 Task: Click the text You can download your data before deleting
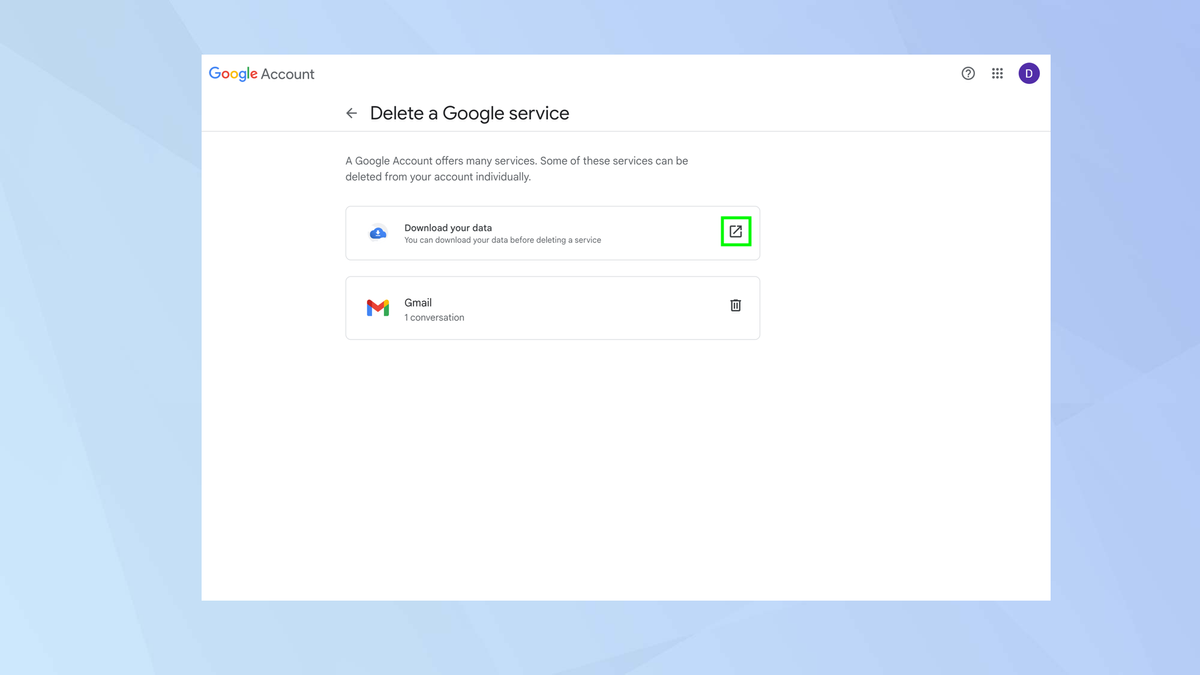tap(502, 240)
